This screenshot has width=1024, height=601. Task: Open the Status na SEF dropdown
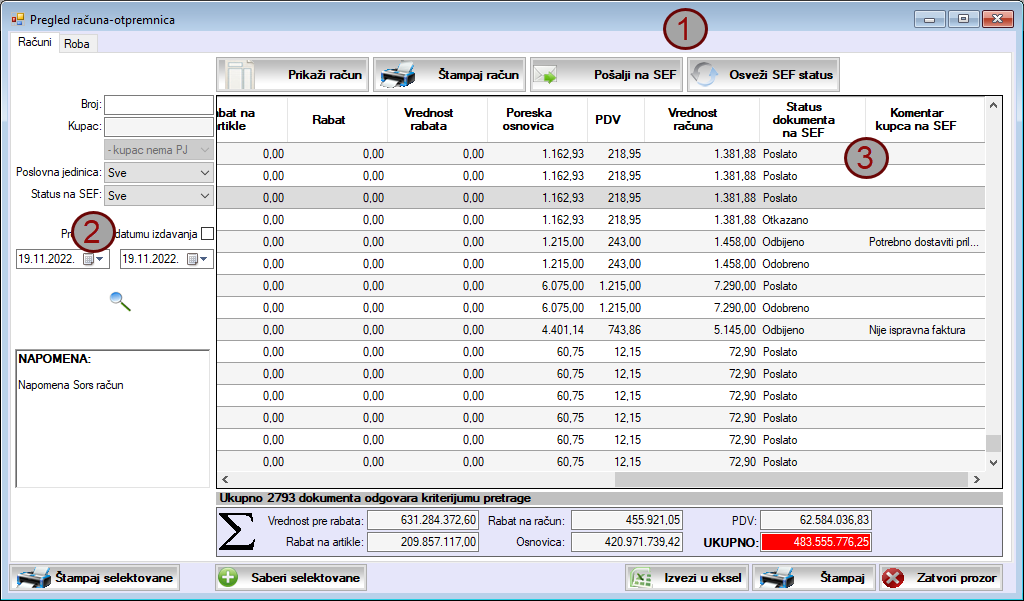tap(159, 195)
